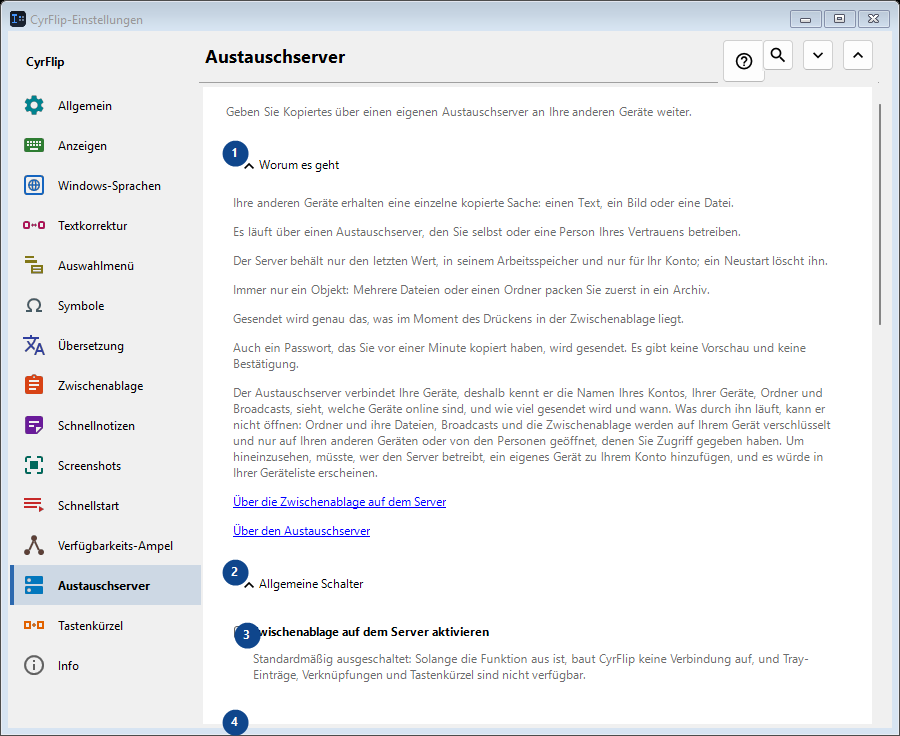Open Übersetzung via the translate icon
Screen dimensions: 900x736
34,345
